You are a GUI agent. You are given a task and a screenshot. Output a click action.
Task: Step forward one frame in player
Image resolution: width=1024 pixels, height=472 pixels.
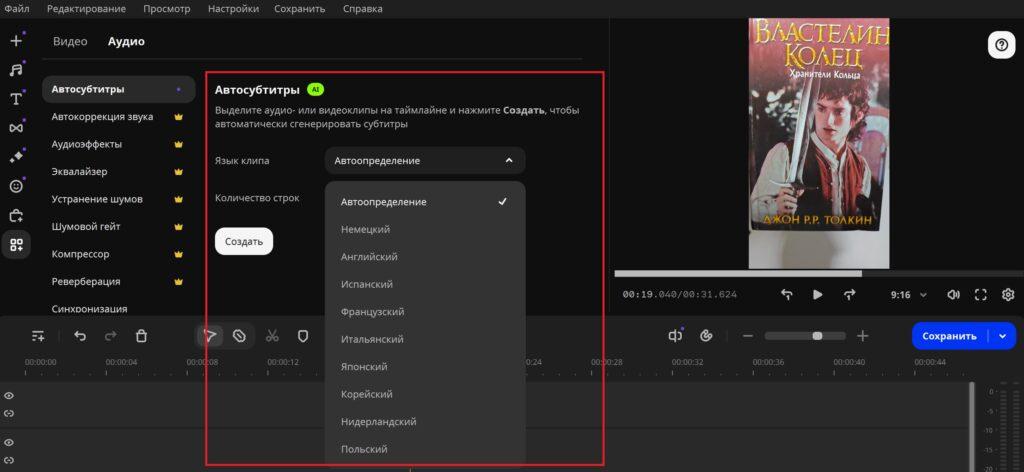click(x=849, y=294)
